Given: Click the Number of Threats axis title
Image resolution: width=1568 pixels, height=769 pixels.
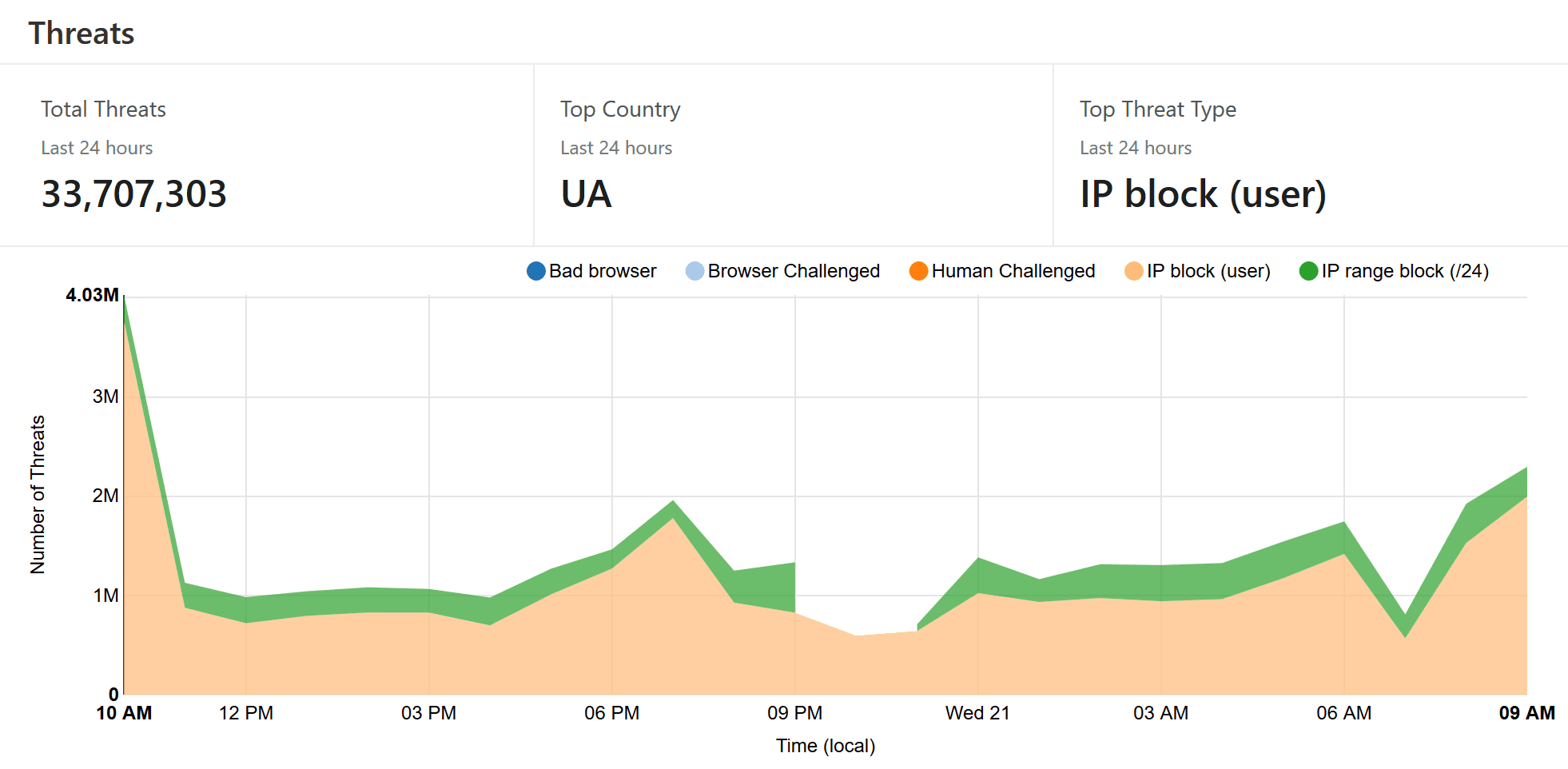Looking at the screenshot, I should pos(38,495).
